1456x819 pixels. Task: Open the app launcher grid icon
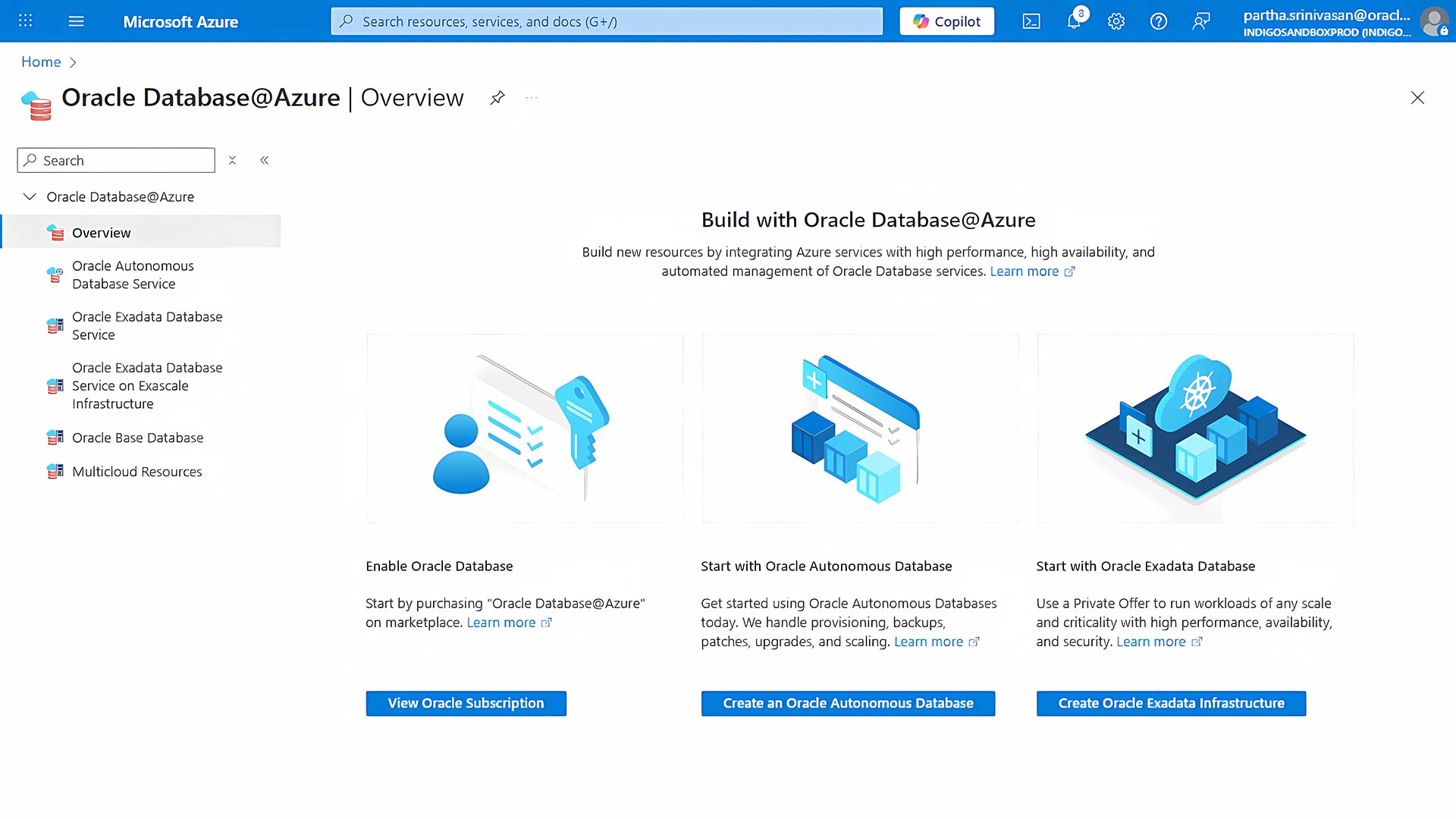[25, 20]
